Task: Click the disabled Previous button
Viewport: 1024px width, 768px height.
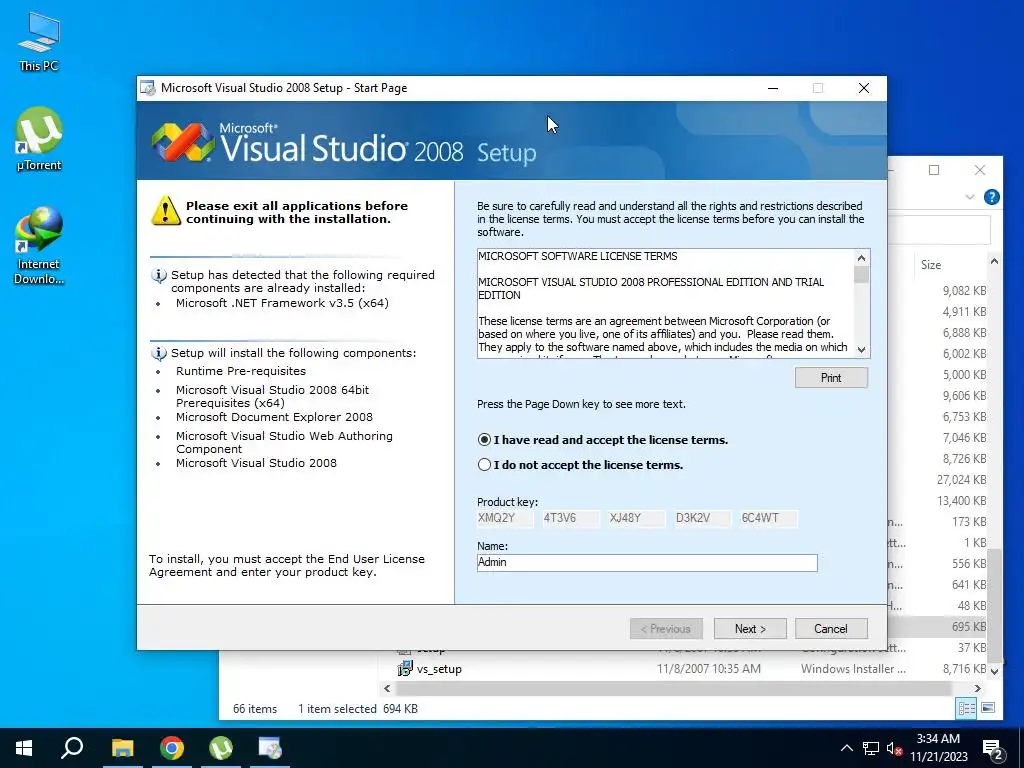Action: click(x=666, y=629)
